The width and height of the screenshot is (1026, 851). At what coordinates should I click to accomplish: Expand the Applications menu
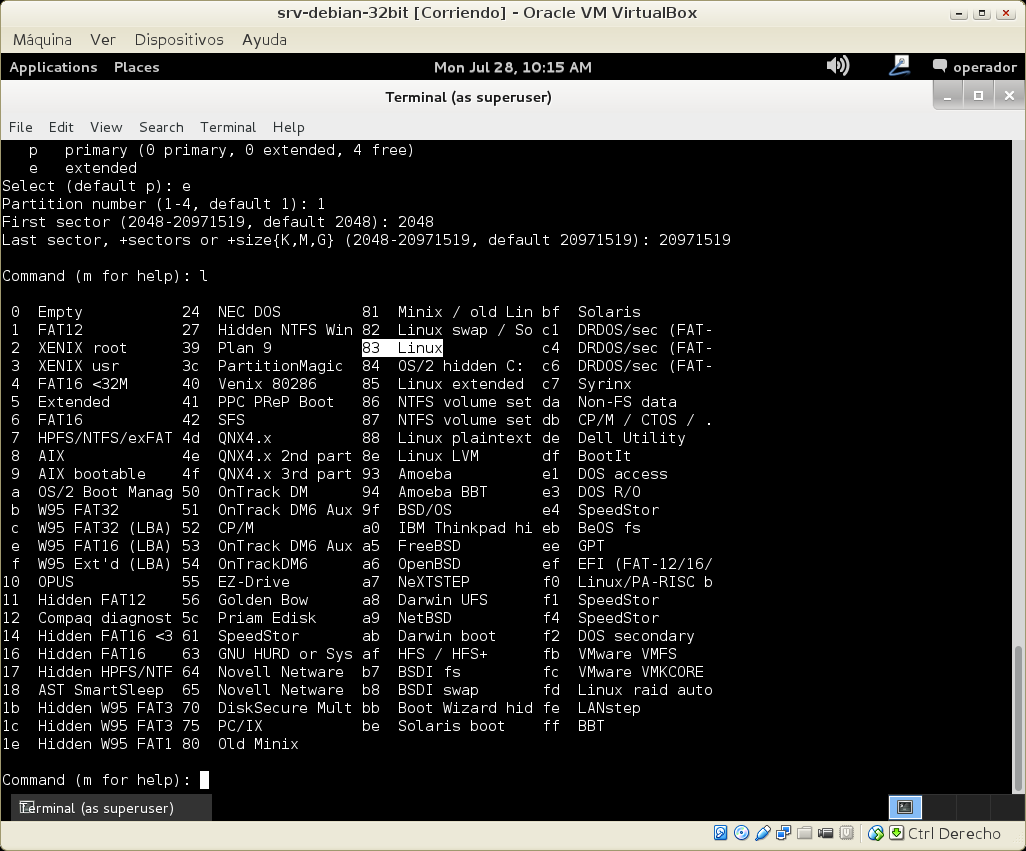53,67
